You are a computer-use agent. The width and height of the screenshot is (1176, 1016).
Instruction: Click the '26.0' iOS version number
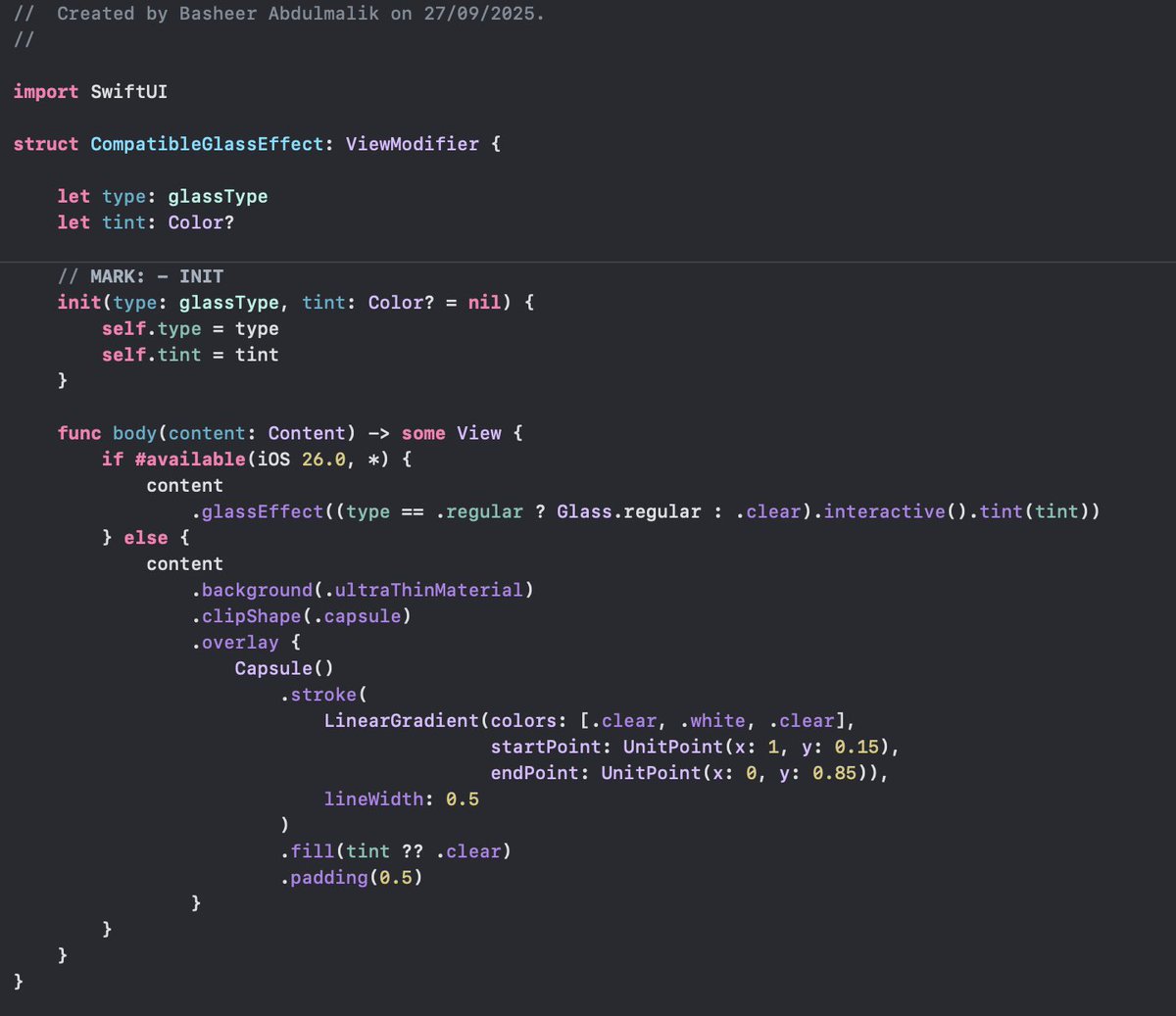click(323, 459)
